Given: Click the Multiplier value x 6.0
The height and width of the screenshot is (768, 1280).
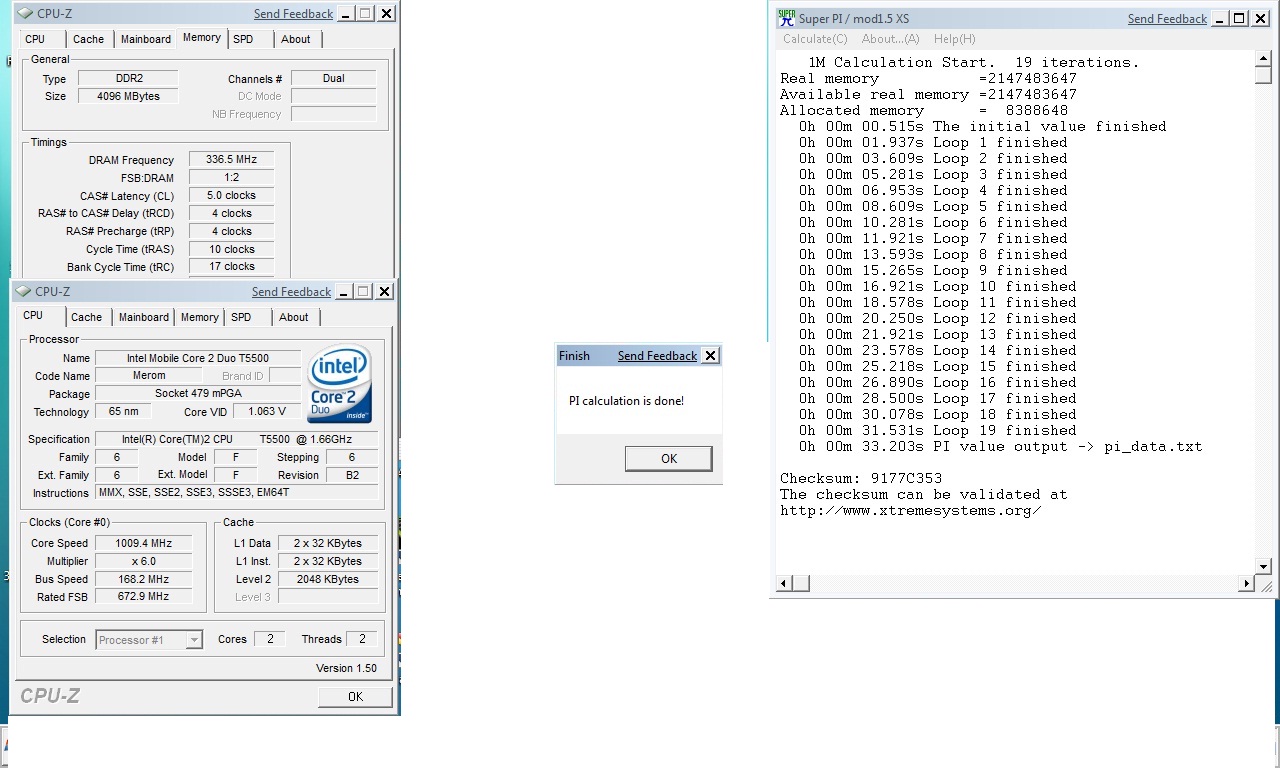Looking at the screenshot, I should [144, 561].
